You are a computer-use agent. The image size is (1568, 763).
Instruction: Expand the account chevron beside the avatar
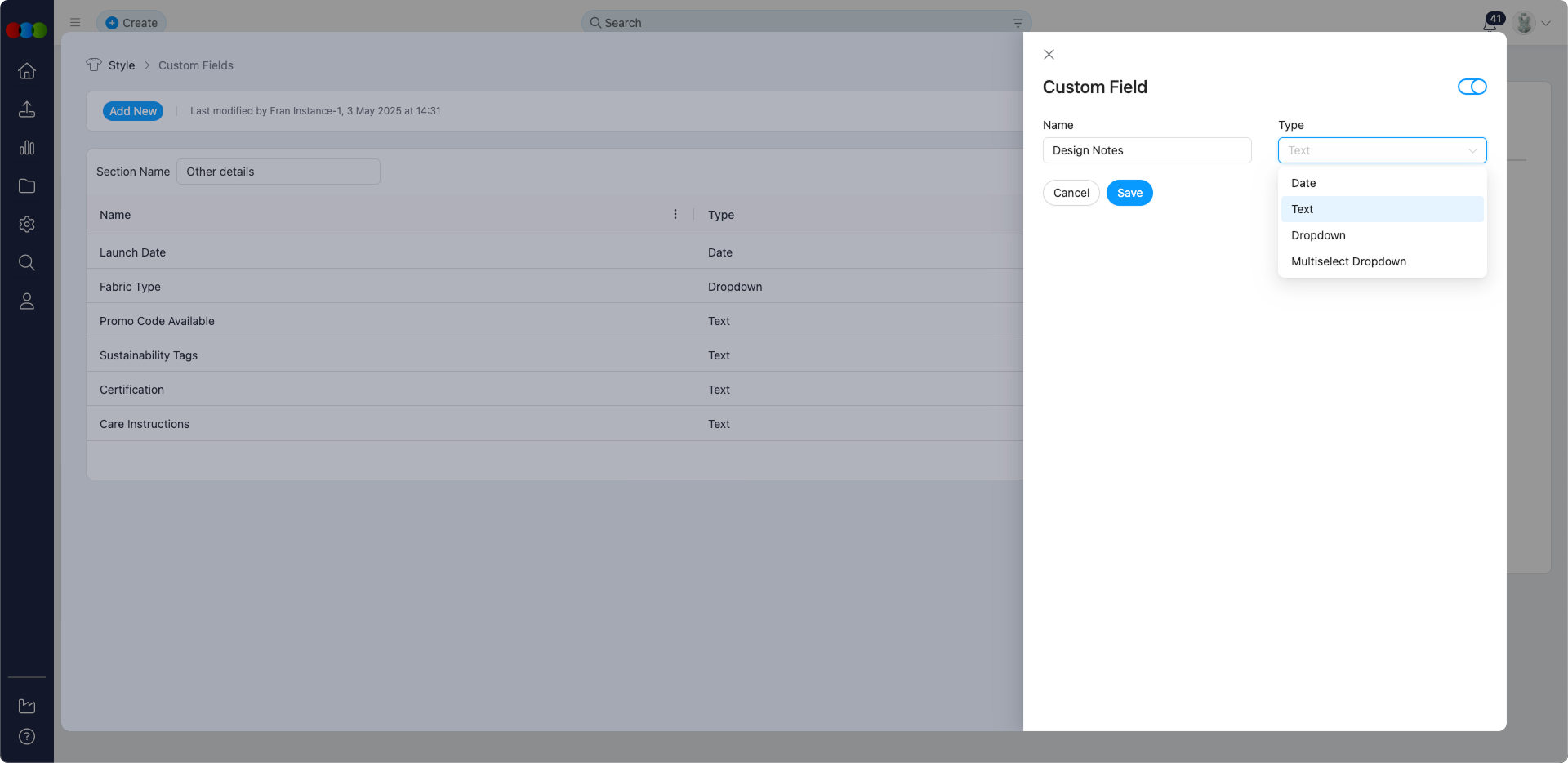click(1547, 23)
